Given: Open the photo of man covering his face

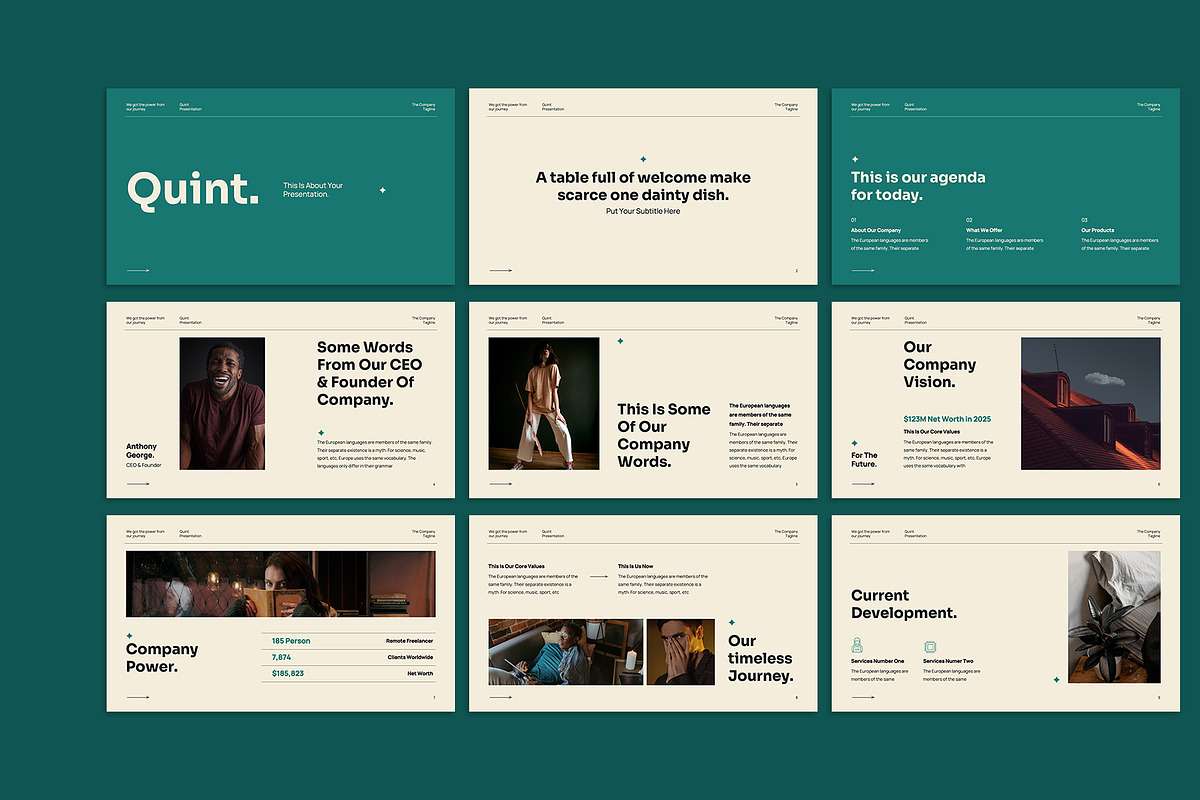Looking at the screenshot, I should click(x=681, y=652).
